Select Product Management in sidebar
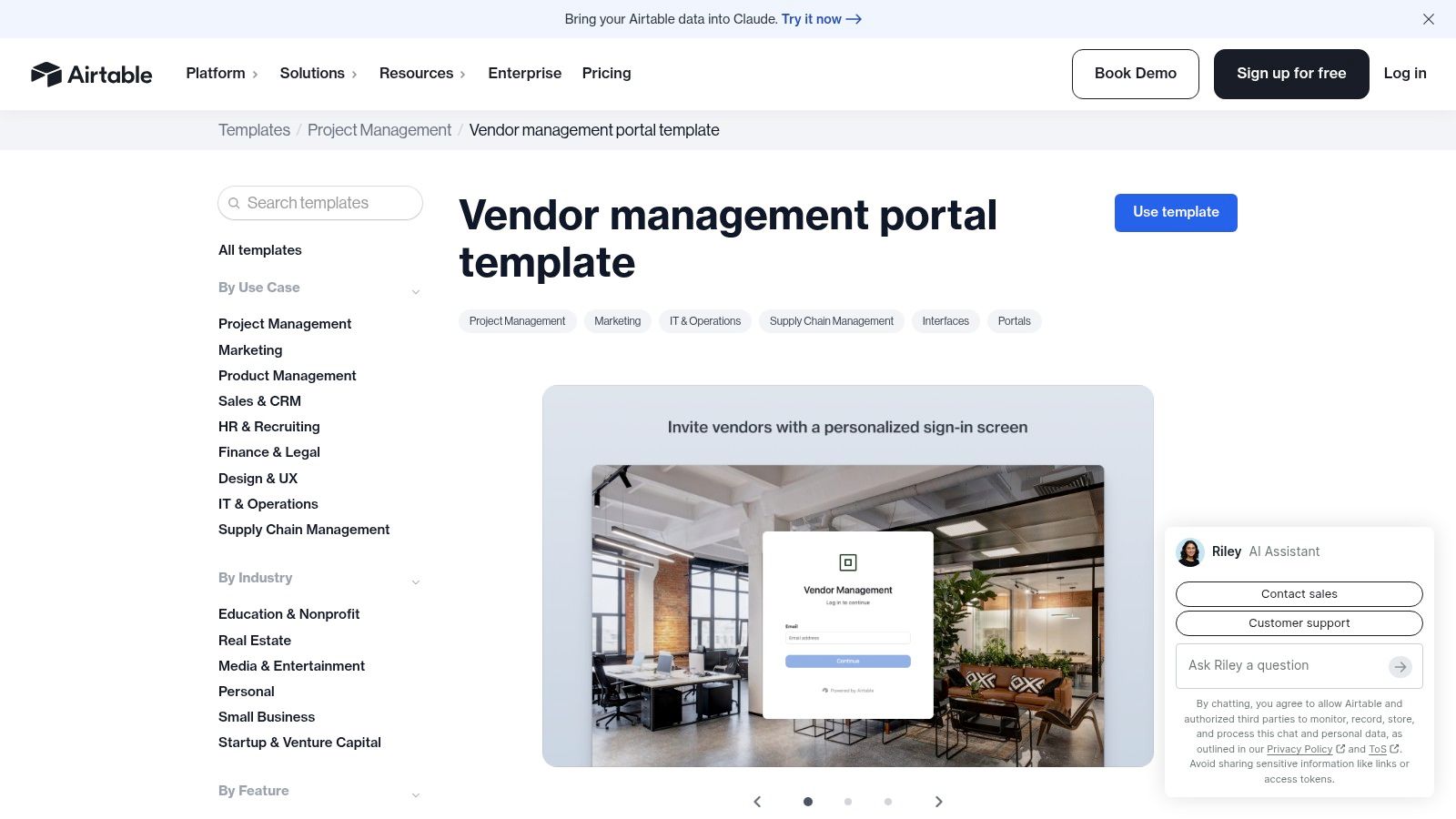This screenshot has width=1456, height=819. (288, 376)
